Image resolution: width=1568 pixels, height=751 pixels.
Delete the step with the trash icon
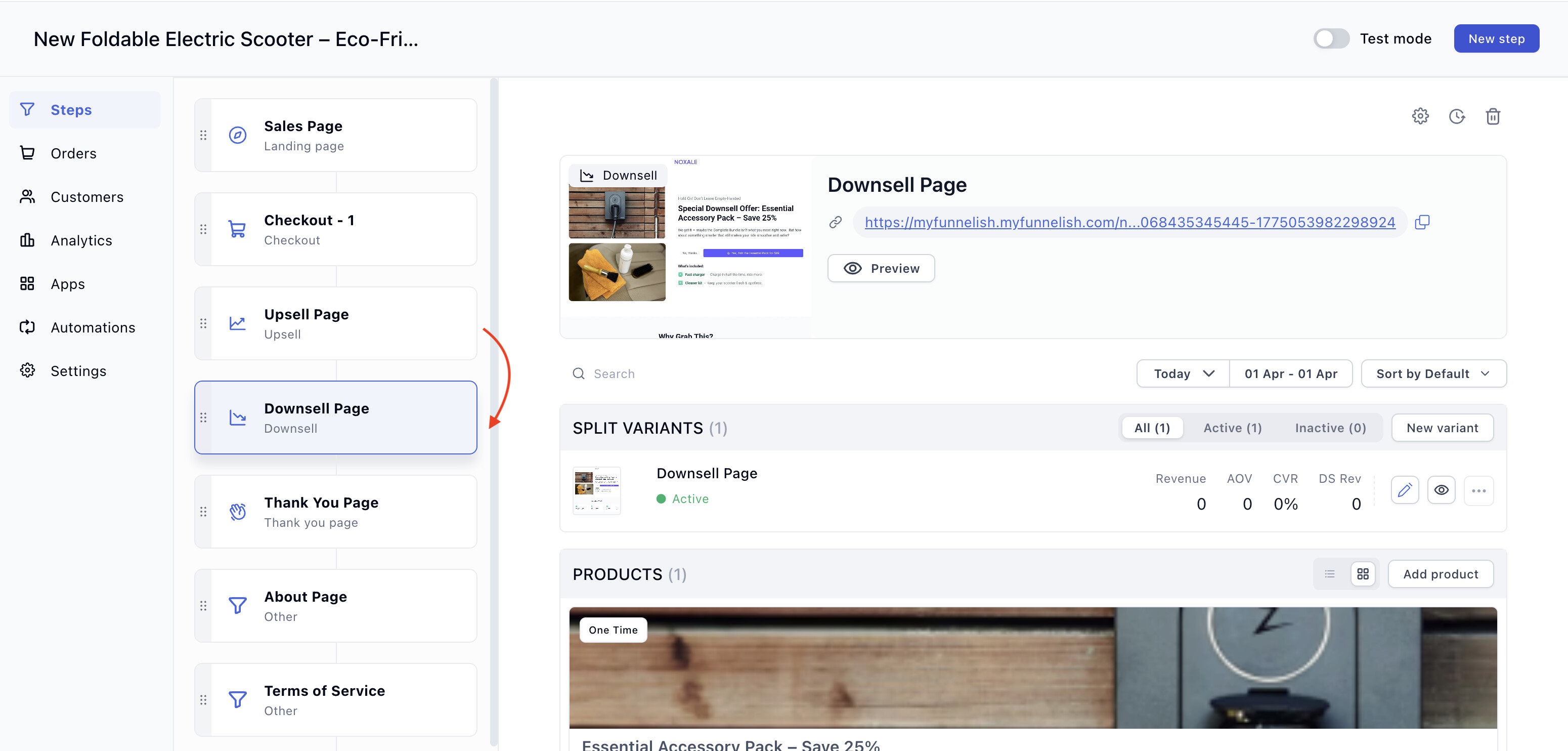point(1493,116)
